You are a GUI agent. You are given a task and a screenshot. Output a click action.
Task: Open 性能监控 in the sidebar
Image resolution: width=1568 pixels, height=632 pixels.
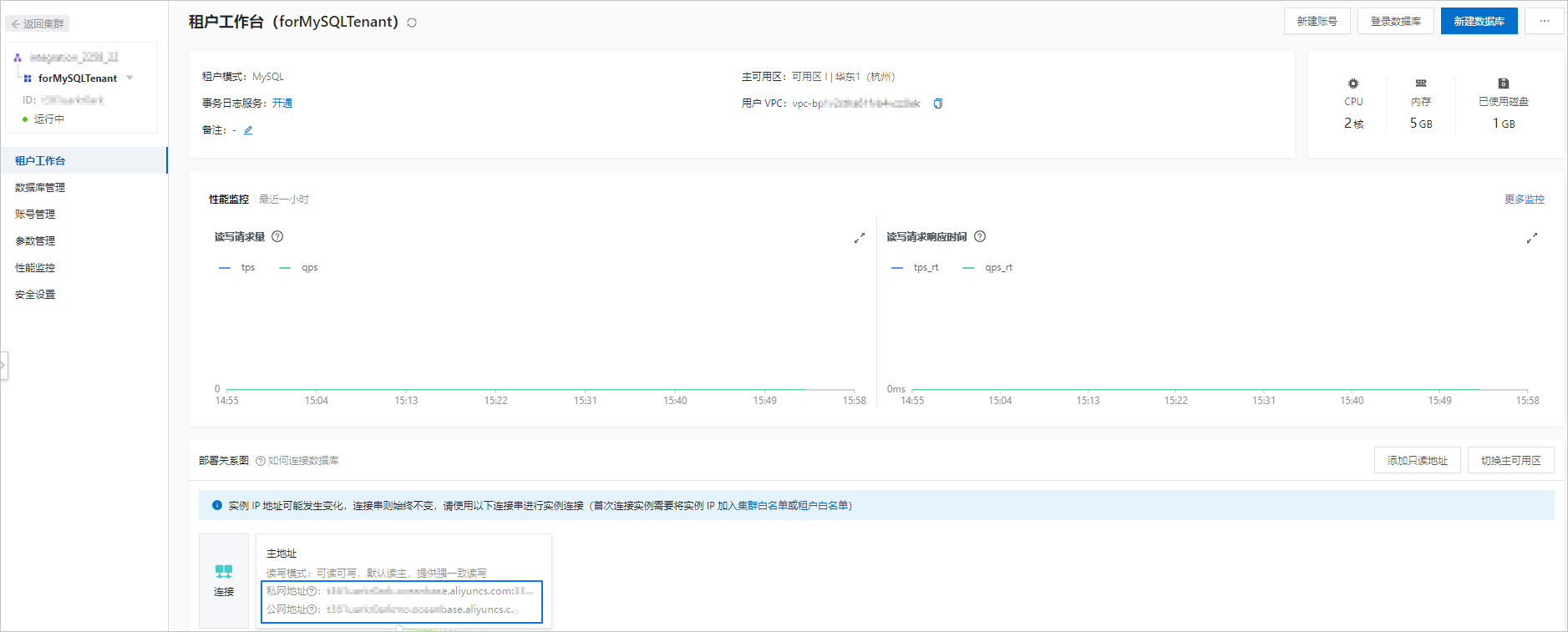point(84,267)
